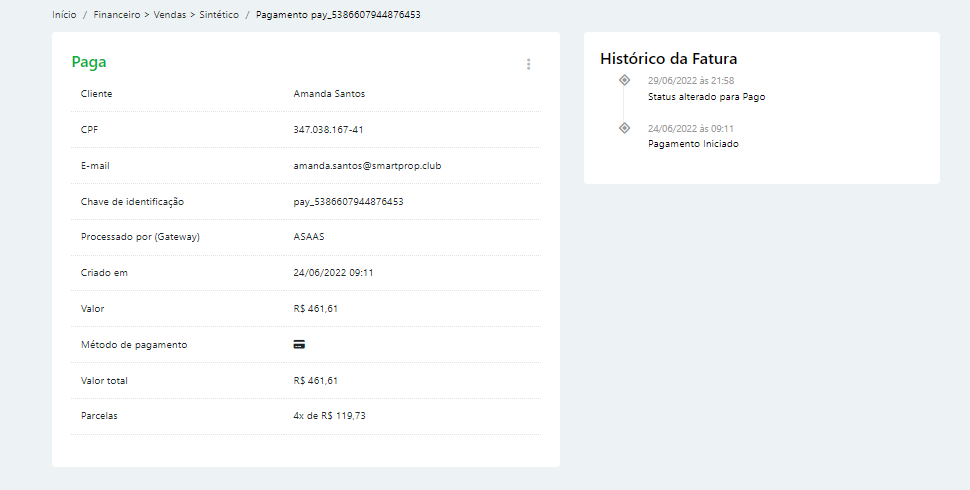
Task: Click the Pagamento Iniciado history entry
Action: (x=693, y=144)
